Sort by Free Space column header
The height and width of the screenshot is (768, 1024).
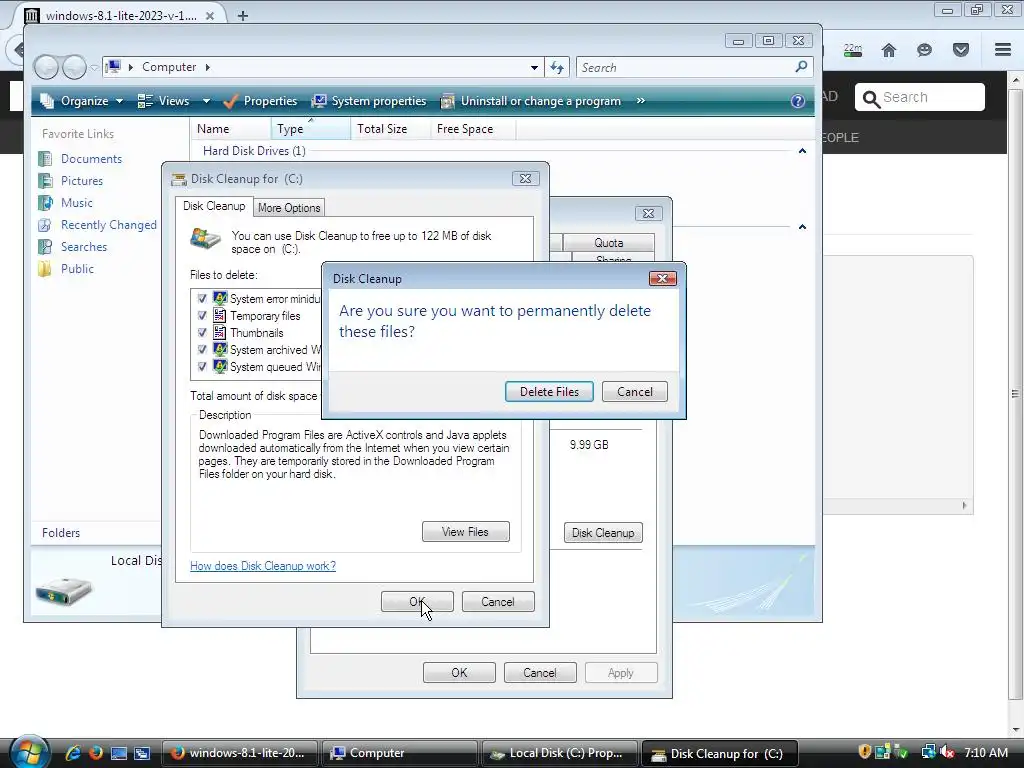coord(473,129)
